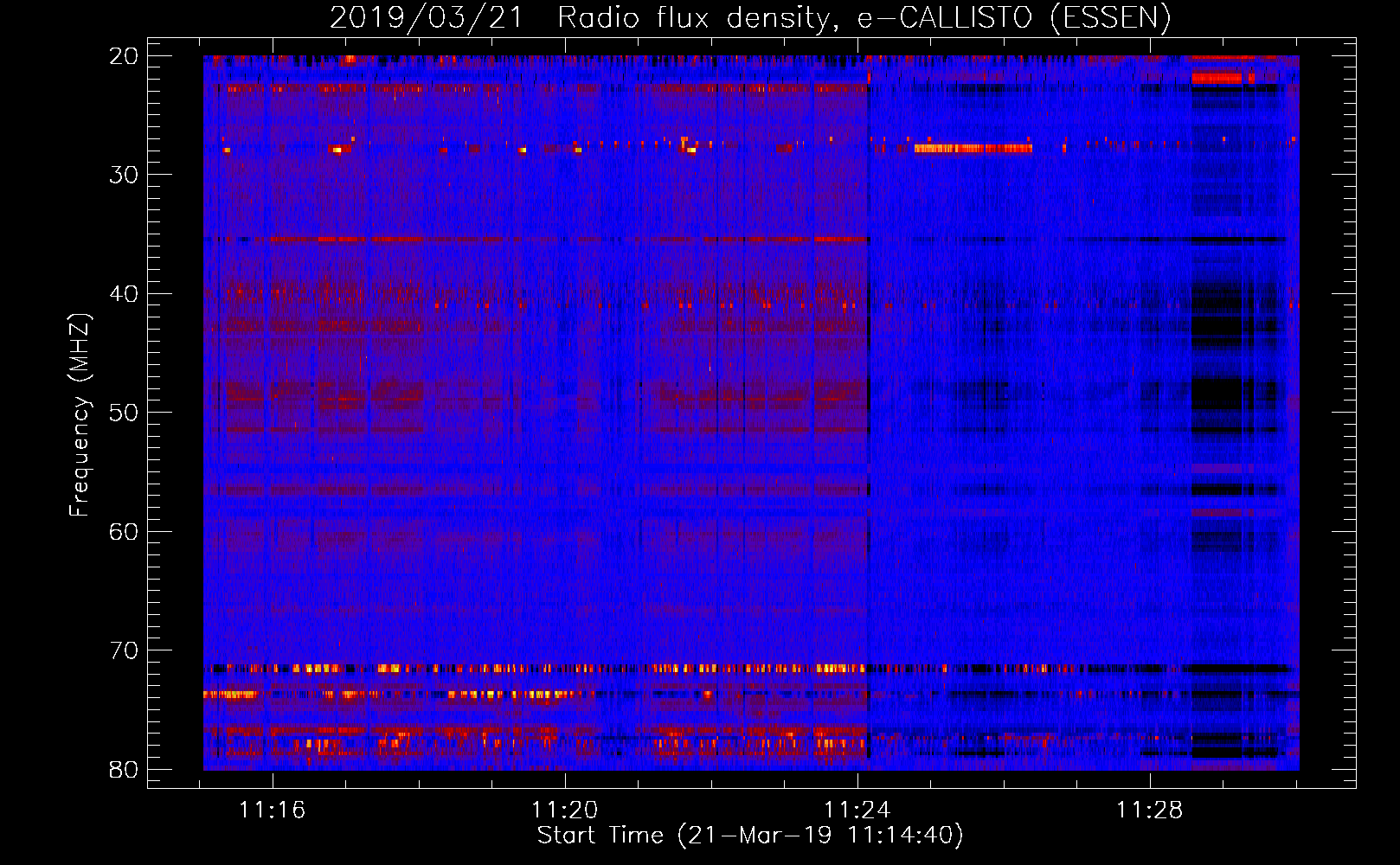Click the 'Frequency (MHZ)' y-axis label
Screen dimensions: 1400x865
tap(80, 415)
